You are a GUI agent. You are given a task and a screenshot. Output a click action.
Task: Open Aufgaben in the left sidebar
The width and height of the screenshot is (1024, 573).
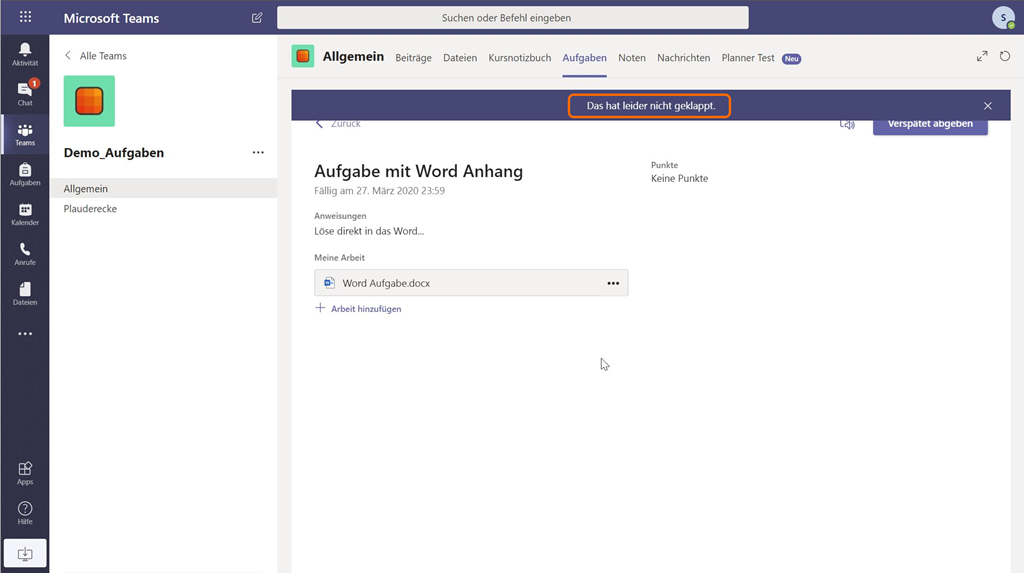pos(25,174)
